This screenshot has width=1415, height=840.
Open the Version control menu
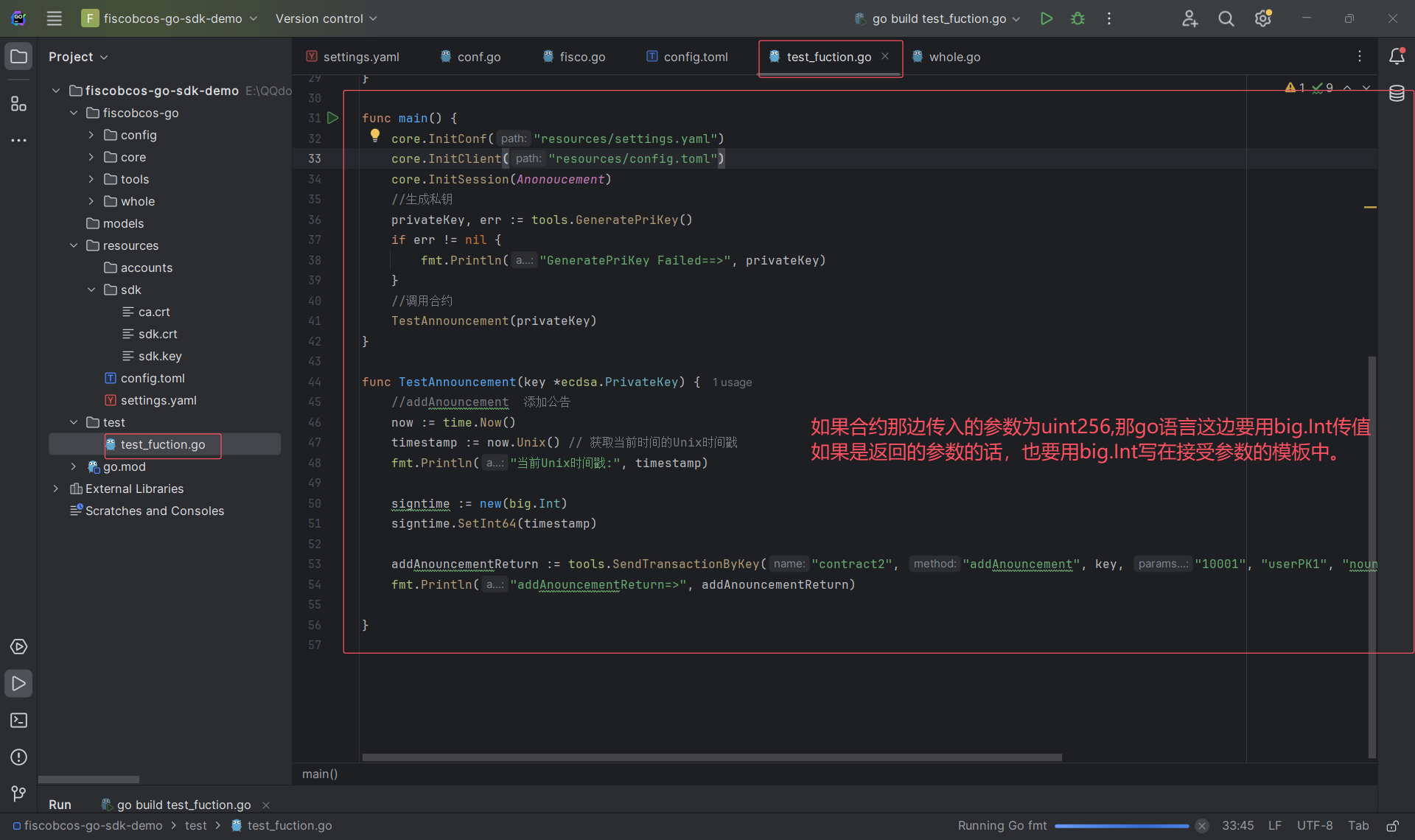(x=326, y=18)
